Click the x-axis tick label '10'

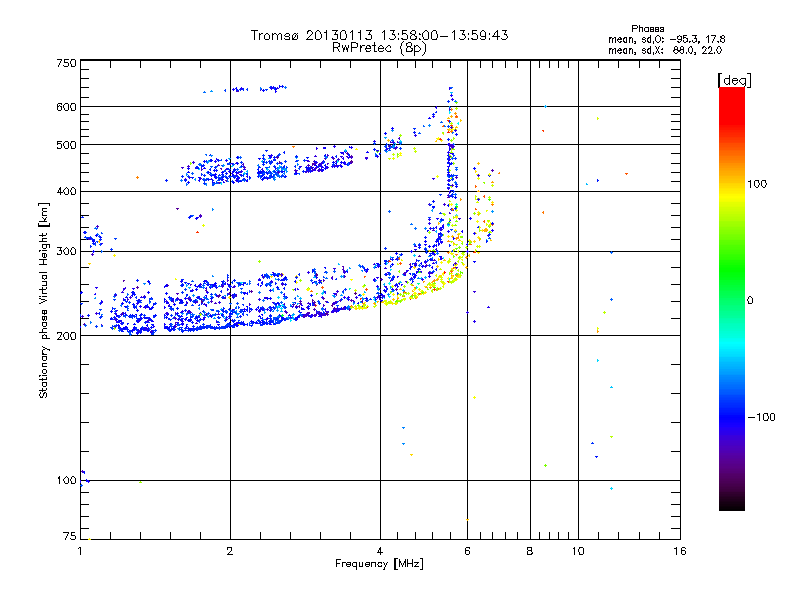click(x=578, y=551)
